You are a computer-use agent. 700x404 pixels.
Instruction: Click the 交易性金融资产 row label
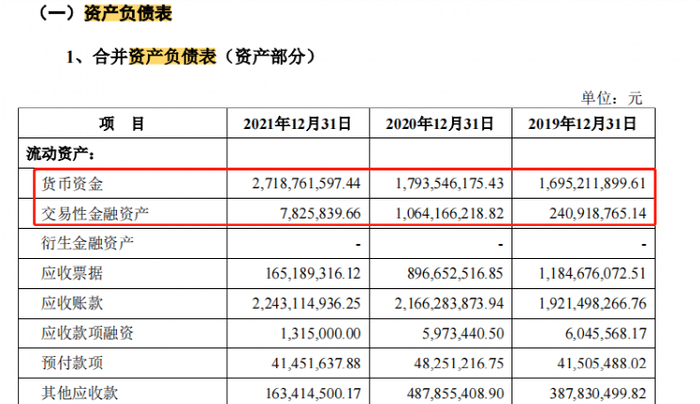(95, 214)
